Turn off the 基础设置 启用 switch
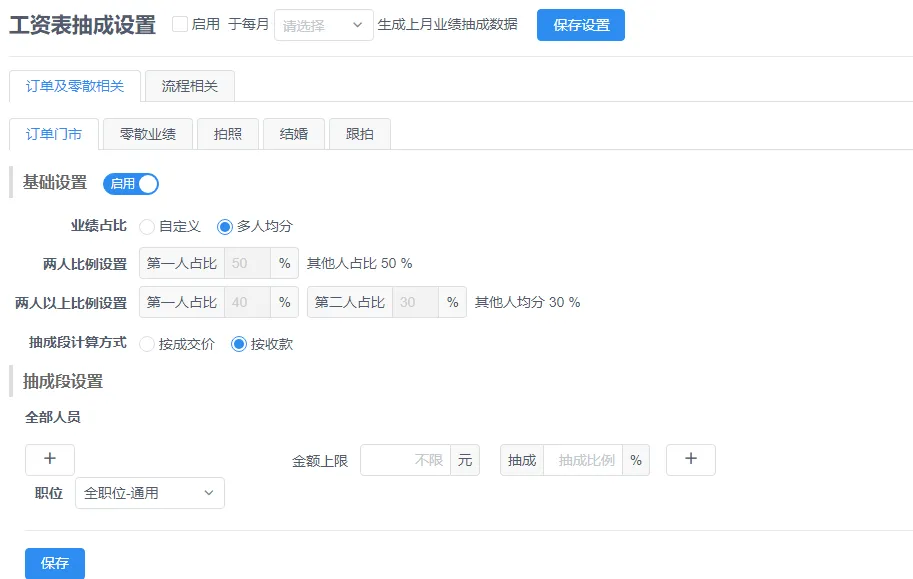913x579 pixels. pyautogui.click(x=131, y=184)
